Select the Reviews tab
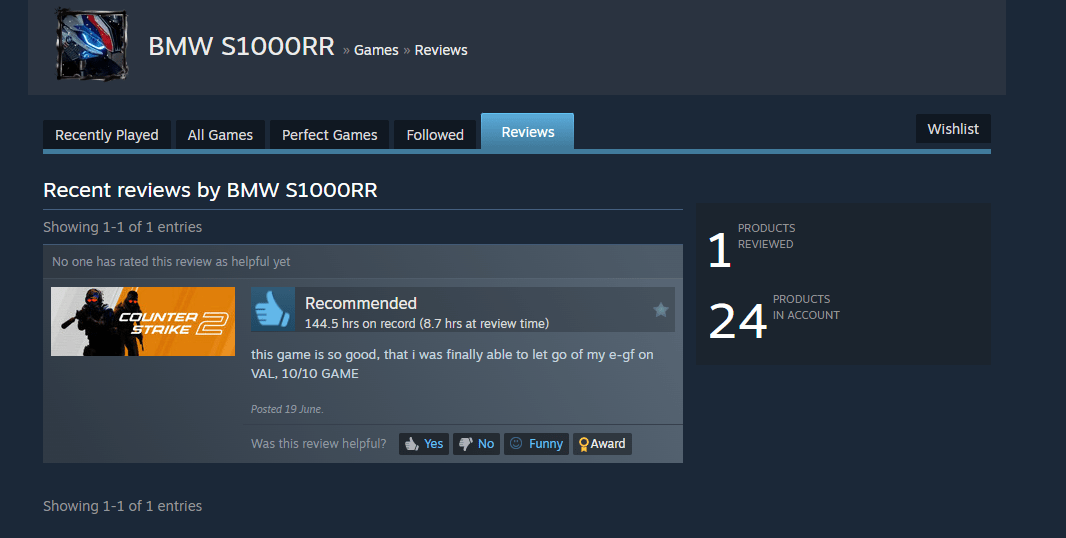The width and height of the screenshot is (1066, 538). (528, 132)
